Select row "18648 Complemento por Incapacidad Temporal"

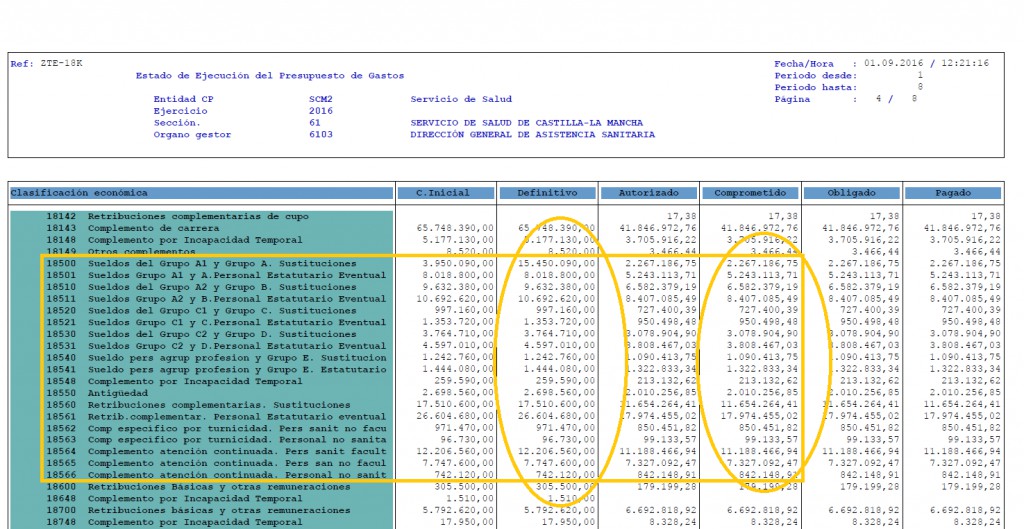(x=507, y=498)
